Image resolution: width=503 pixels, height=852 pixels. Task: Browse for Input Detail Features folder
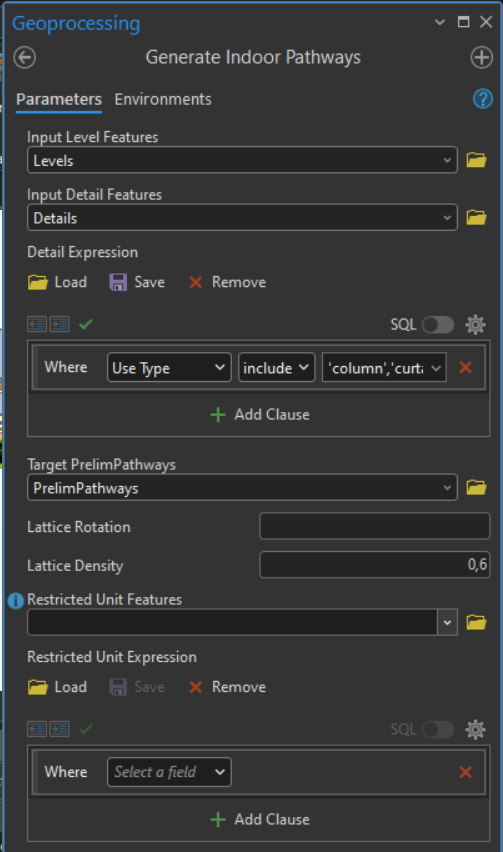476,218
